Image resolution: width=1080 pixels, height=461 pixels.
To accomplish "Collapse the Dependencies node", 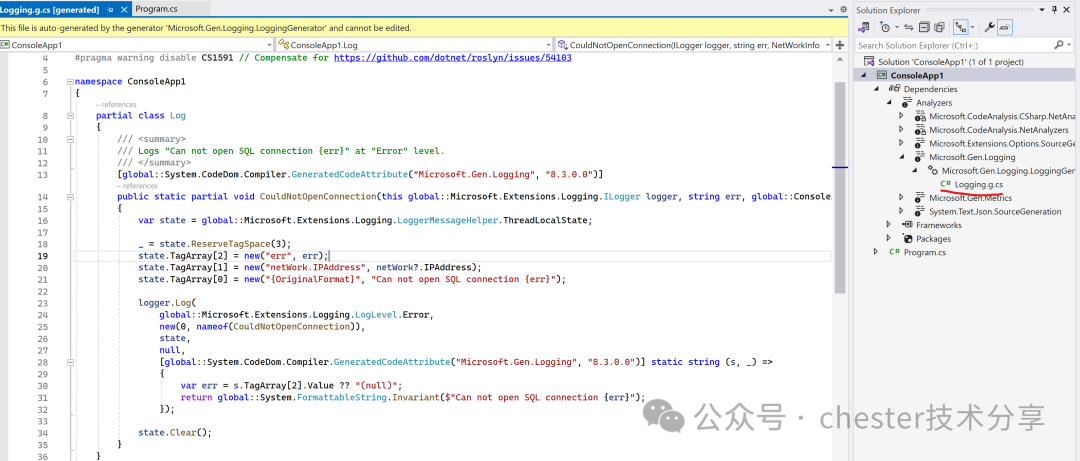I will pos(877,89).
